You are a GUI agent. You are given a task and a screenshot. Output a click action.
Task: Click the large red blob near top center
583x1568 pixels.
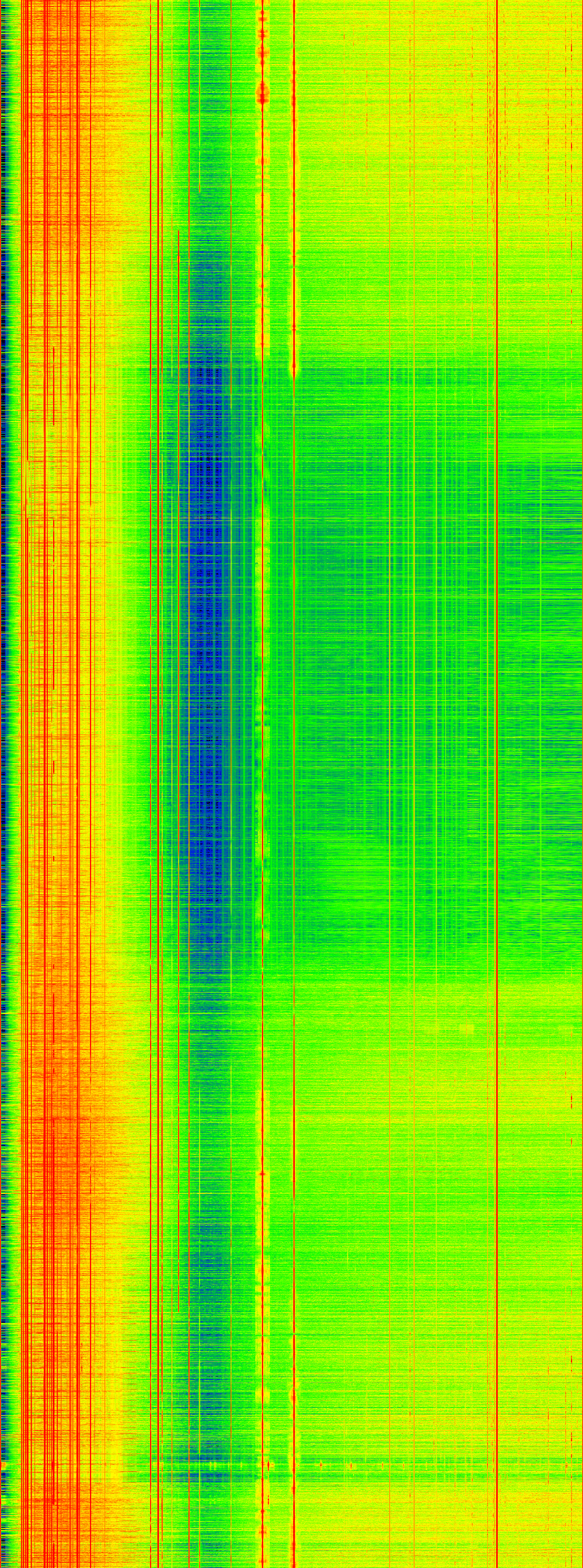pos(262,93)
